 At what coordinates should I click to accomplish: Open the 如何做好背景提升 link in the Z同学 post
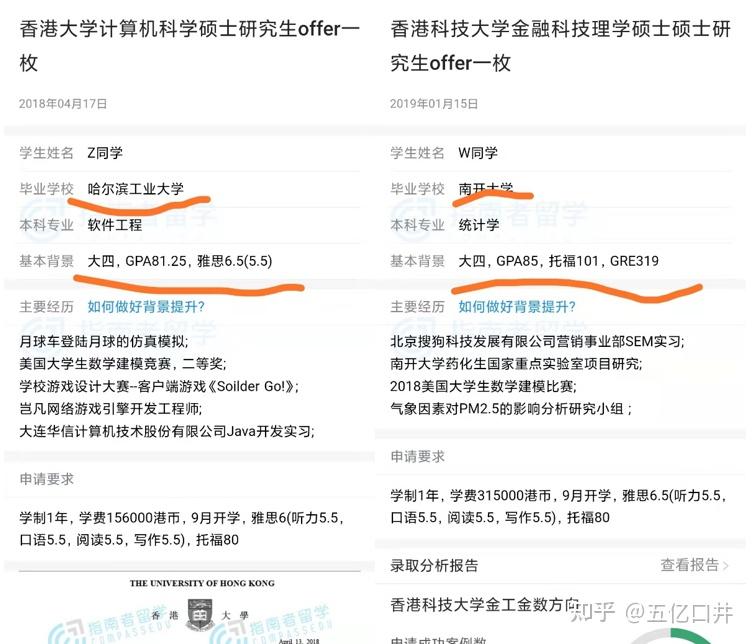pos(146,306)
